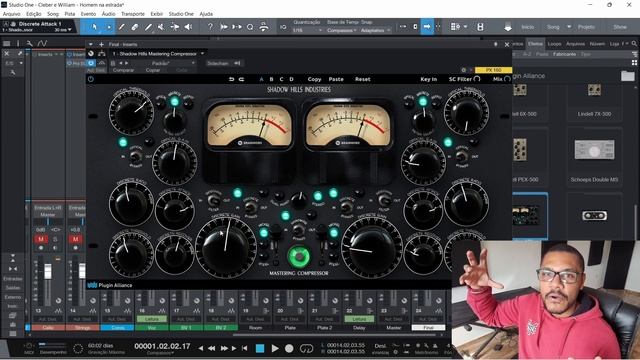Screen dimensions: 640x360
Task: Switch to the Arquivos browser tab
Action: [576, 44]
